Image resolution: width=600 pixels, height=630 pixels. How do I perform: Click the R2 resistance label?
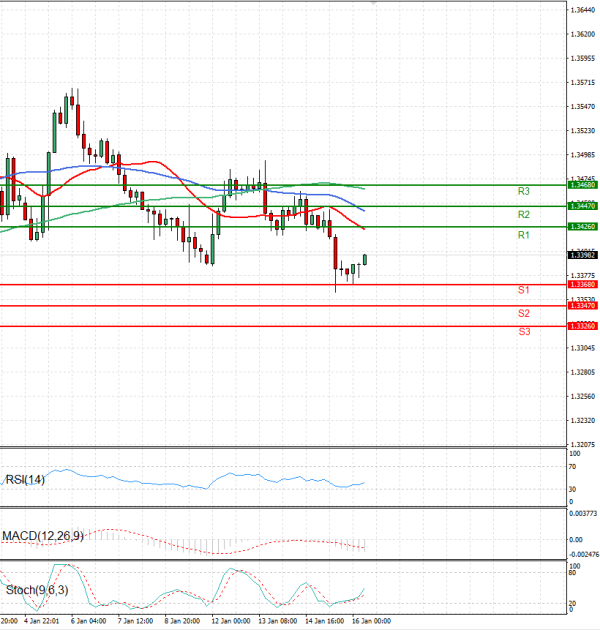[523, 215]
